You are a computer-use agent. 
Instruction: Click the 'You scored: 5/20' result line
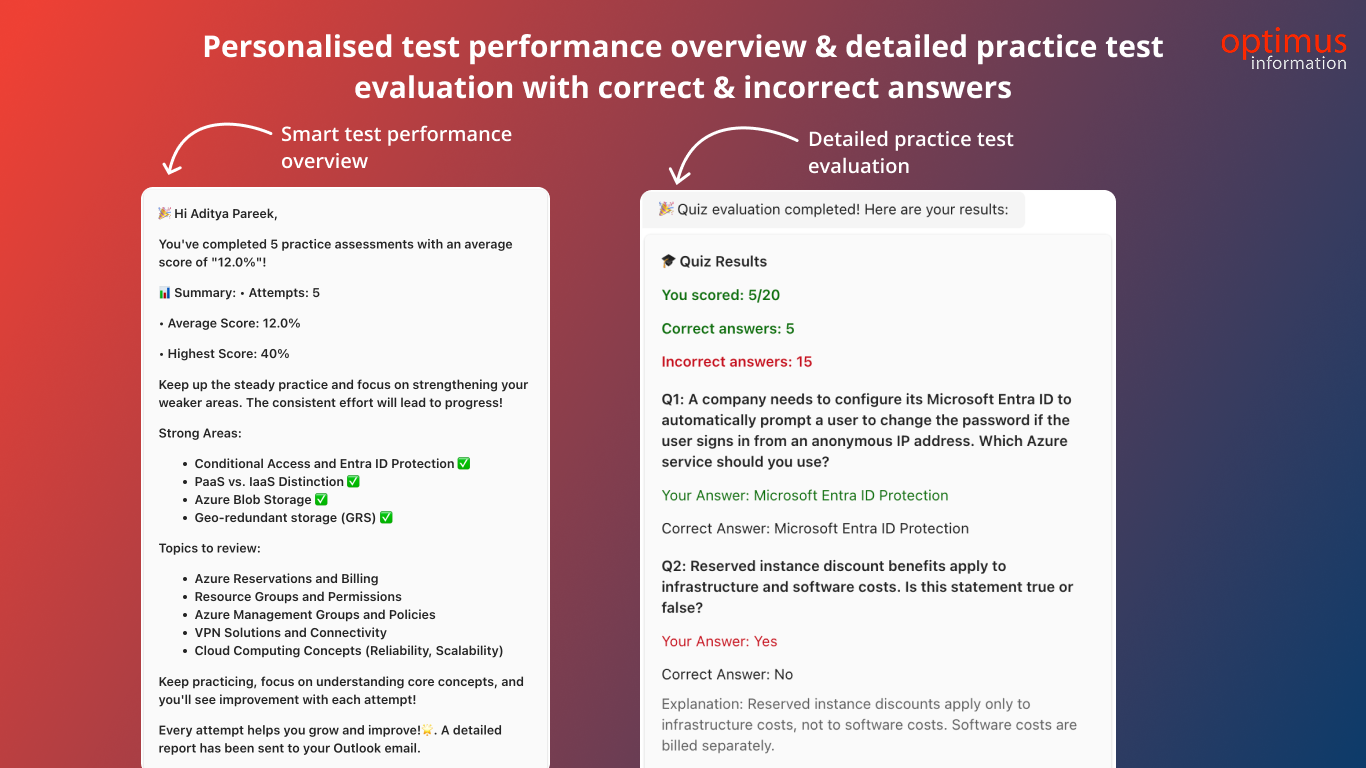(x=721, y=295)
